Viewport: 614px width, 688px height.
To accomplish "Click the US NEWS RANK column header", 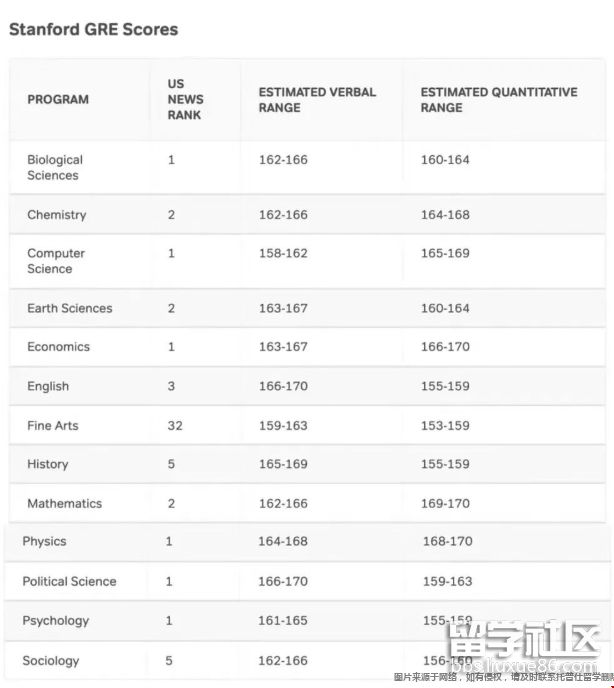I will 185,100.
